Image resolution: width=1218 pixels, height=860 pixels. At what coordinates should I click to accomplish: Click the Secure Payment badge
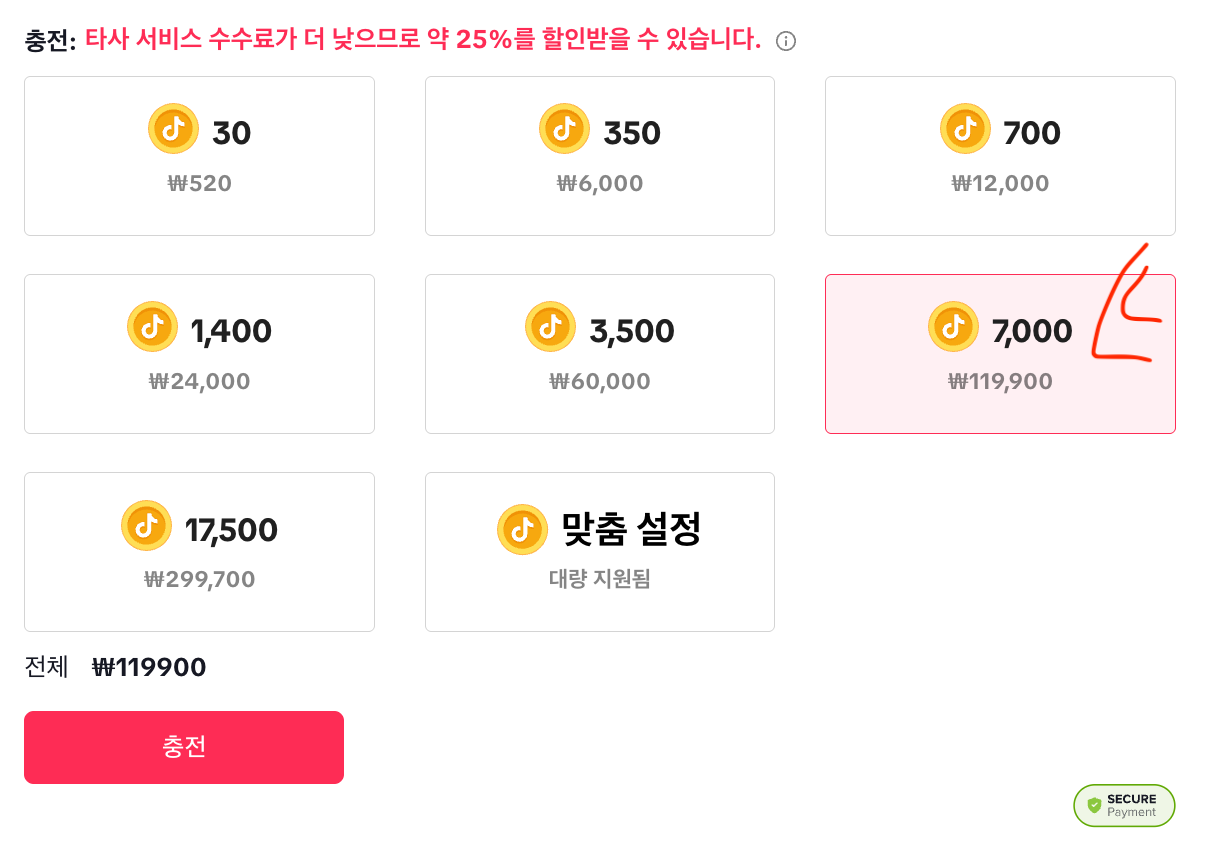point(1124,805)
